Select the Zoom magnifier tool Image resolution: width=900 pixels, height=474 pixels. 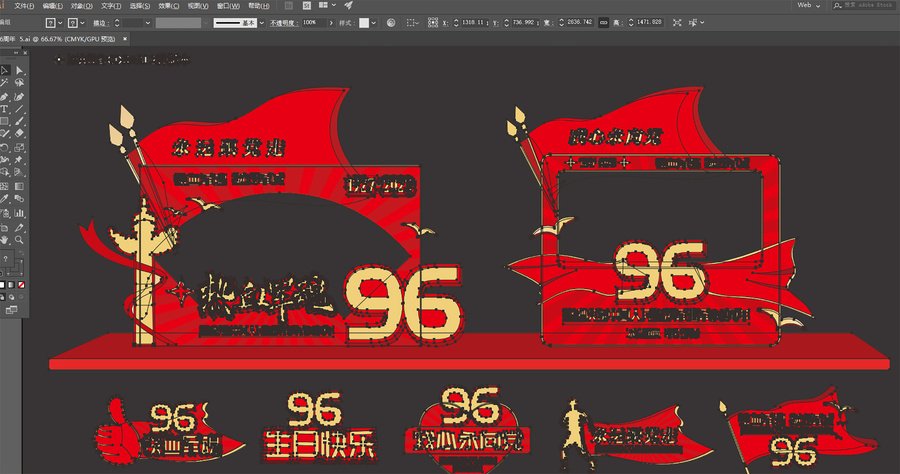click(x=19, y=240)
